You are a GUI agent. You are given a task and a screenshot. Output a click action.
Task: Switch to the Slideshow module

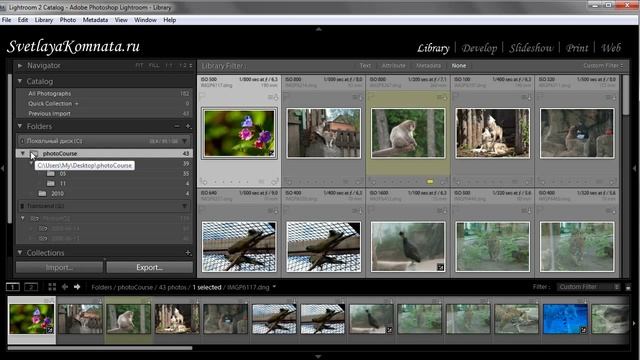tap(531, 48)
